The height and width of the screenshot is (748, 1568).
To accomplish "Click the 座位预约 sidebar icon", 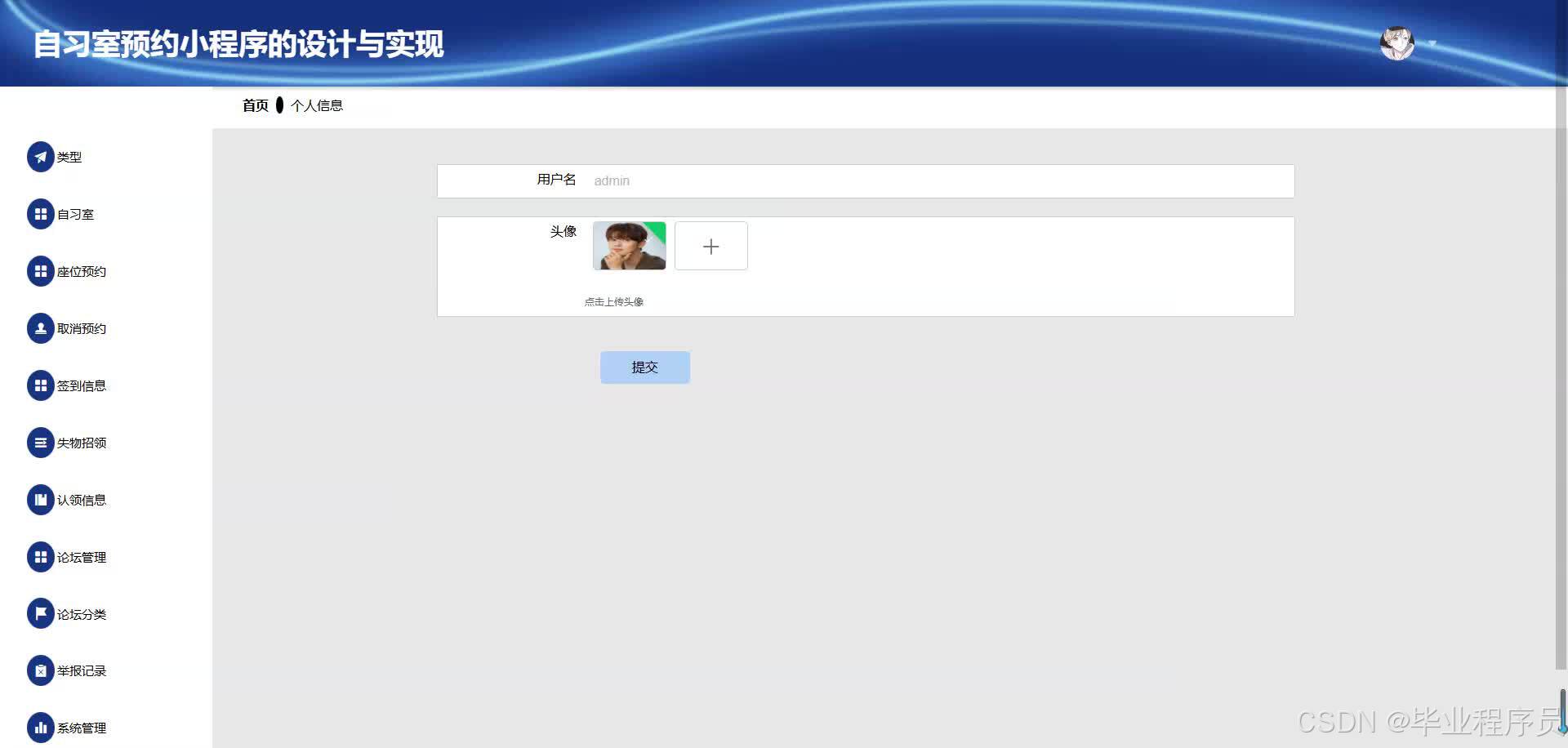I will pos(41,271).
